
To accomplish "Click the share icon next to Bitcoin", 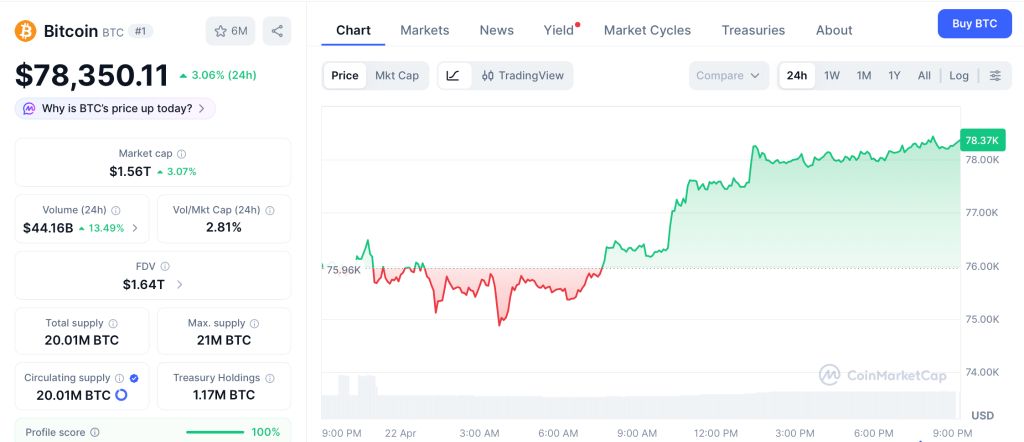I will pyautogui.click(x=277, y=31).
